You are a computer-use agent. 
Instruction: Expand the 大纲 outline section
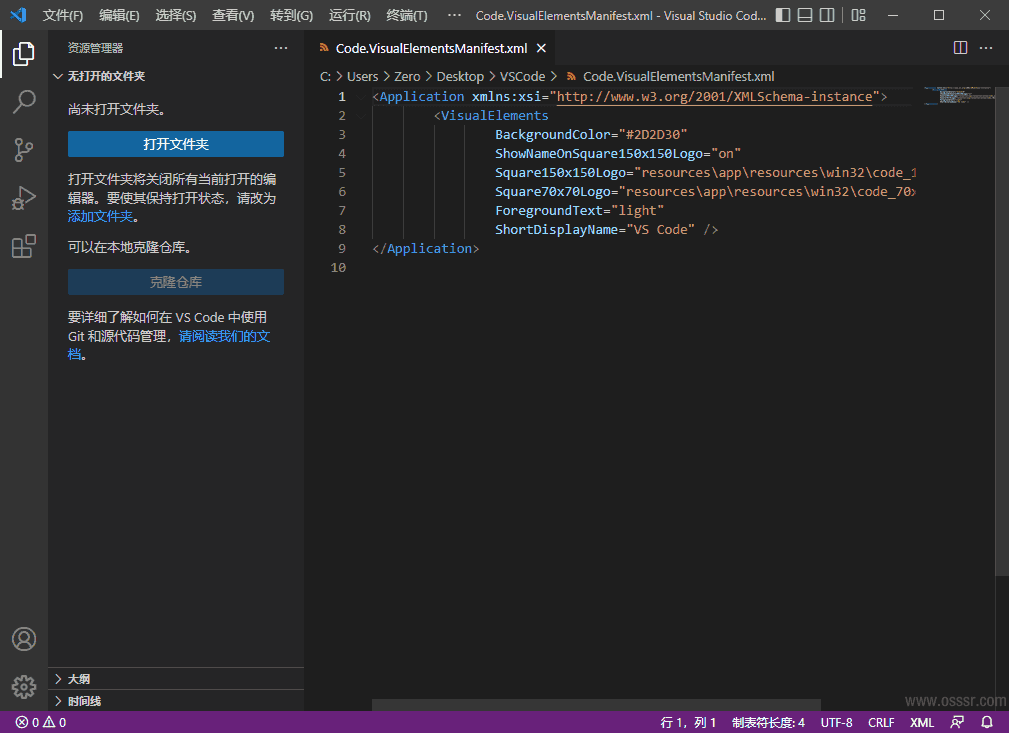(x=176, y=679)
